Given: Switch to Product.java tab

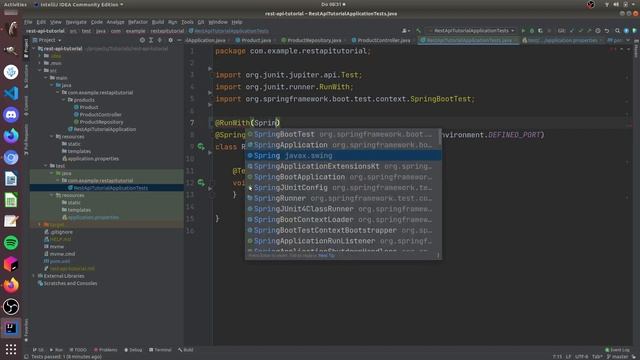Looking at the screenshot, I should point(253,40).
